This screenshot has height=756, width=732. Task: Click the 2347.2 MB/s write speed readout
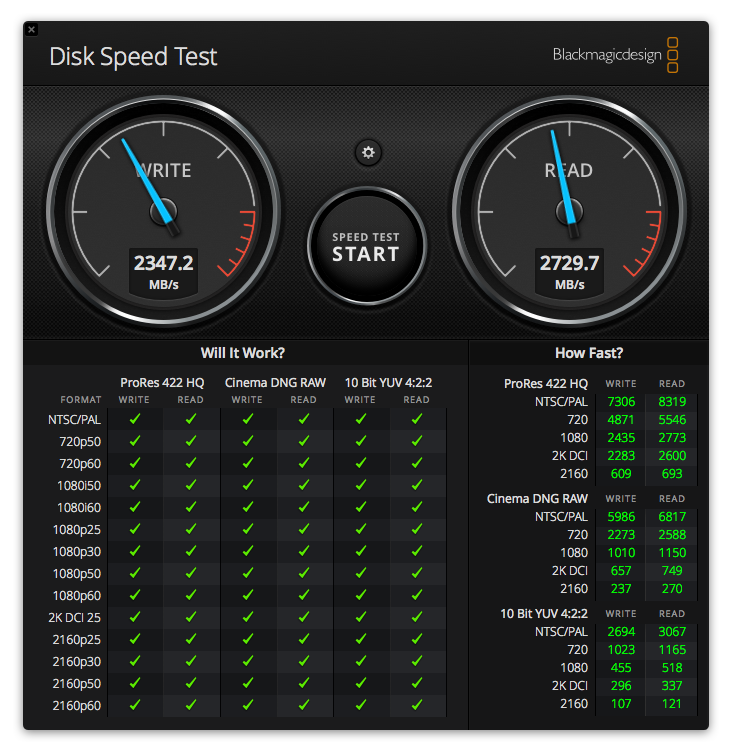163,271
